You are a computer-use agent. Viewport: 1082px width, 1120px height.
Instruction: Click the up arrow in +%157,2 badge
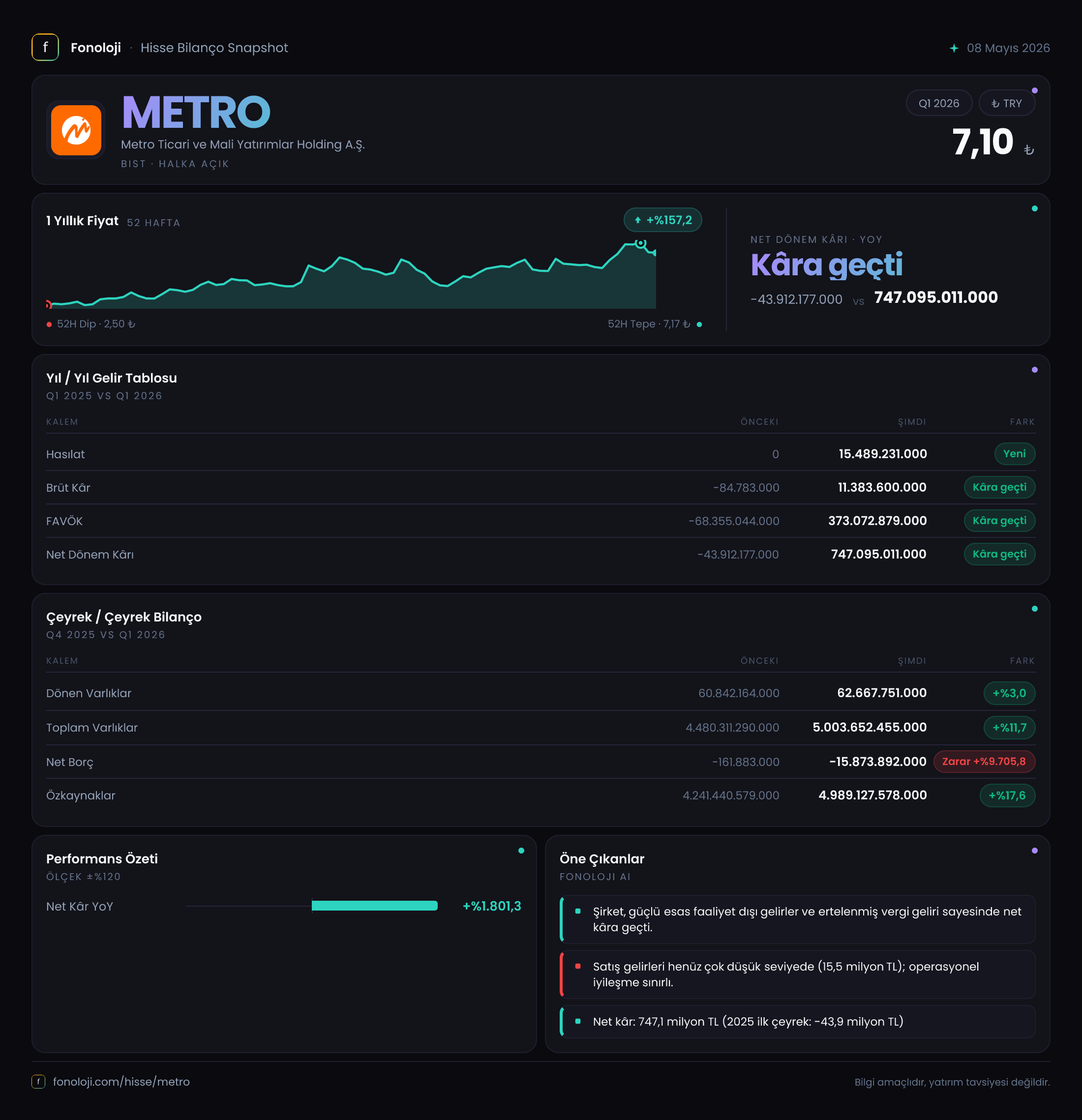click(x=637, y=220)
